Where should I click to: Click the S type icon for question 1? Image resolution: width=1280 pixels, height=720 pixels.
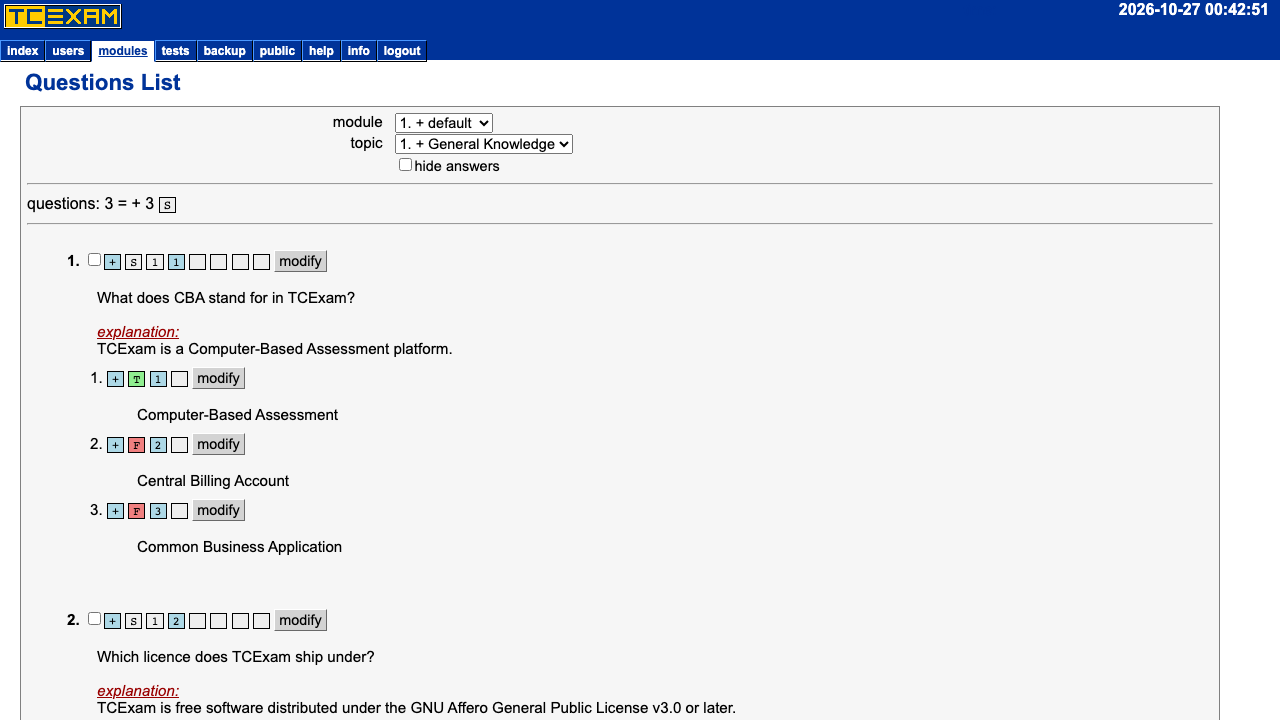pyautogui.click(x=133, y=262)
